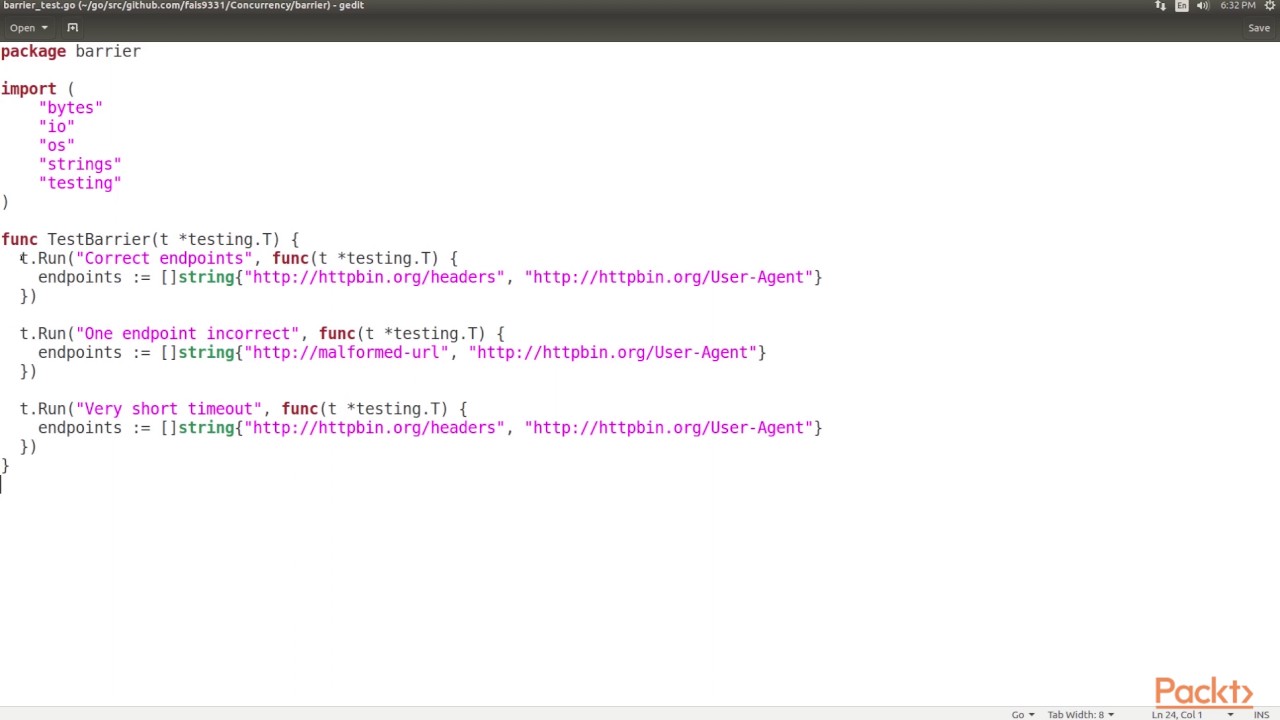This screenshot has height=720, width=1280.
Task: Click "http://httpbin.org/headers" under Very short timeout
Action: tap(375, 427)
